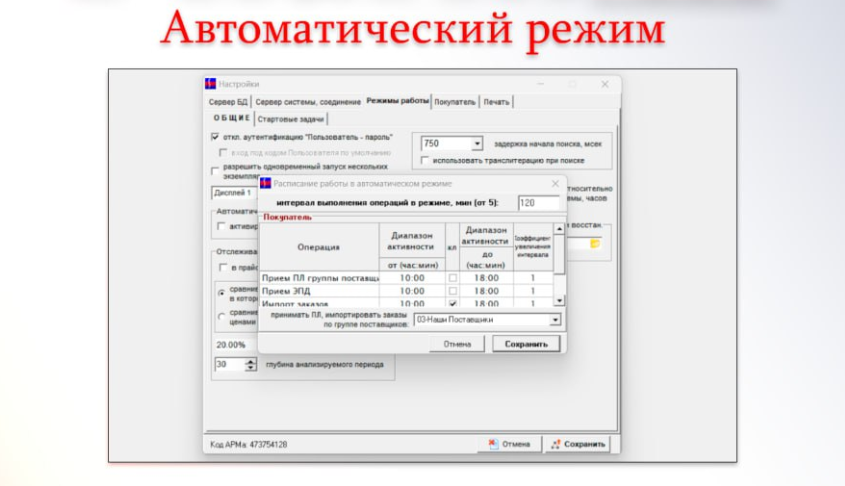Image resolution: width=845 pixels, height=486 pixels.
Task: Switch to the 'Сервер БД' tab
Action: pyautogui.click(x=228, y=102)
